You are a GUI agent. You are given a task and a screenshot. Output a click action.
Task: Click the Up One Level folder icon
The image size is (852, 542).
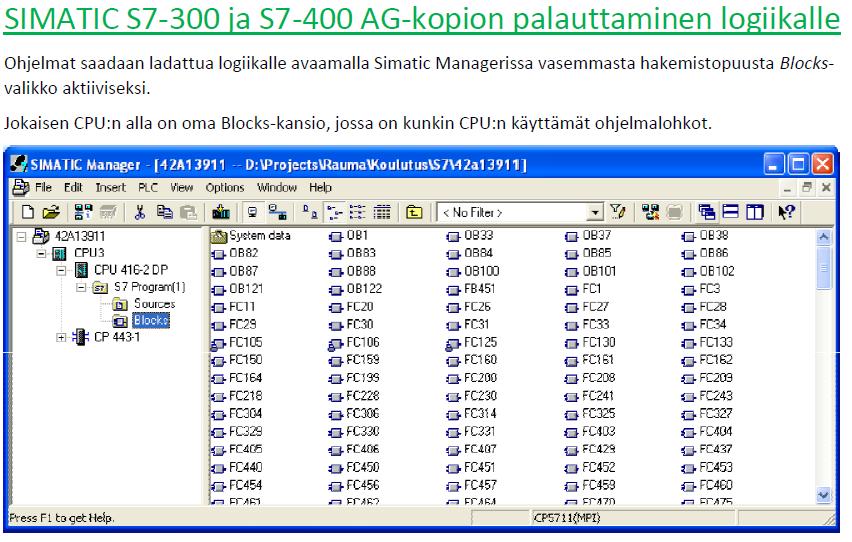point(414,211)
